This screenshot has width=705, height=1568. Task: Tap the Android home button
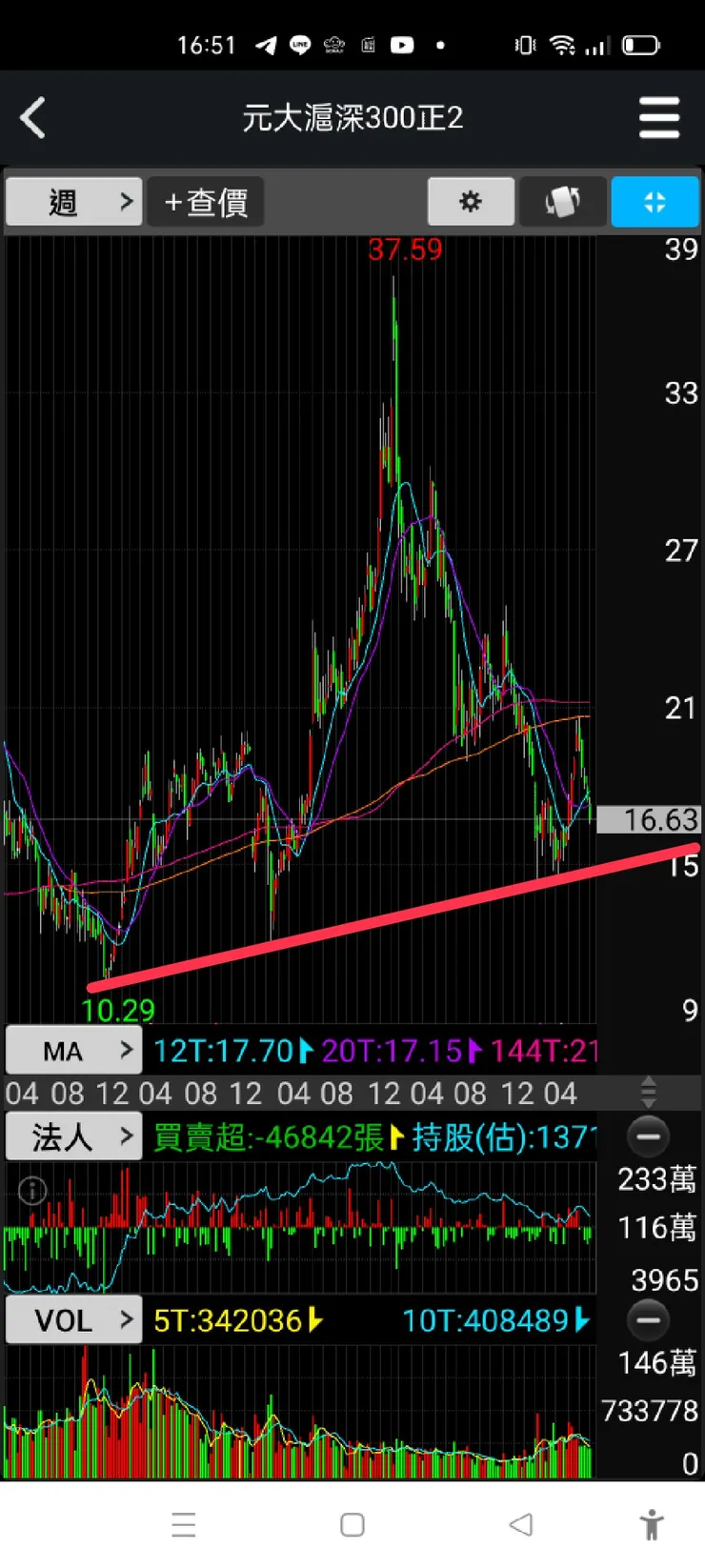[352, 1524]
